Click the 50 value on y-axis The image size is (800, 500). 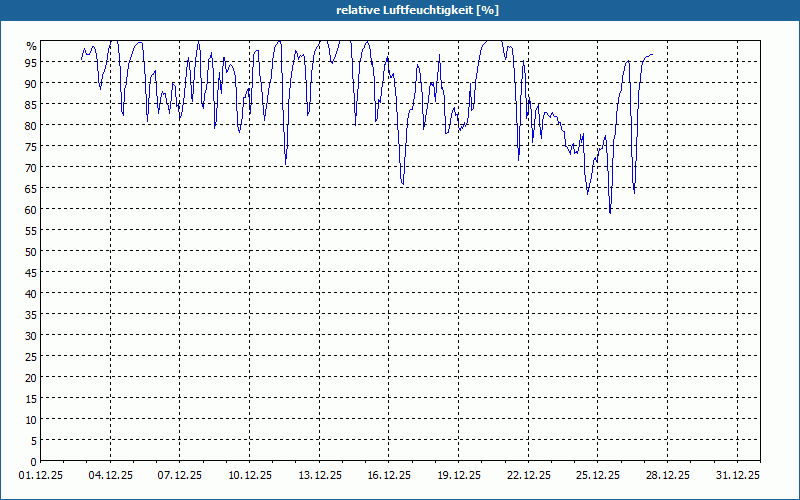(31, 251)
